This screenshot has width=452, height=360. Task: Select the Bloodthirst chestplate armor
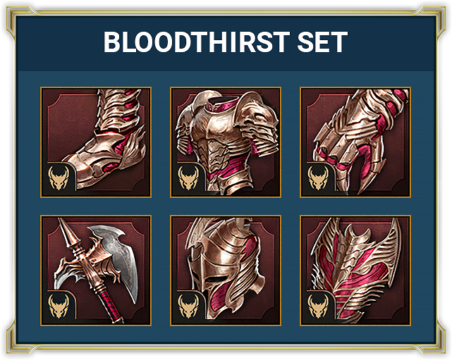(x=226, y=142)
